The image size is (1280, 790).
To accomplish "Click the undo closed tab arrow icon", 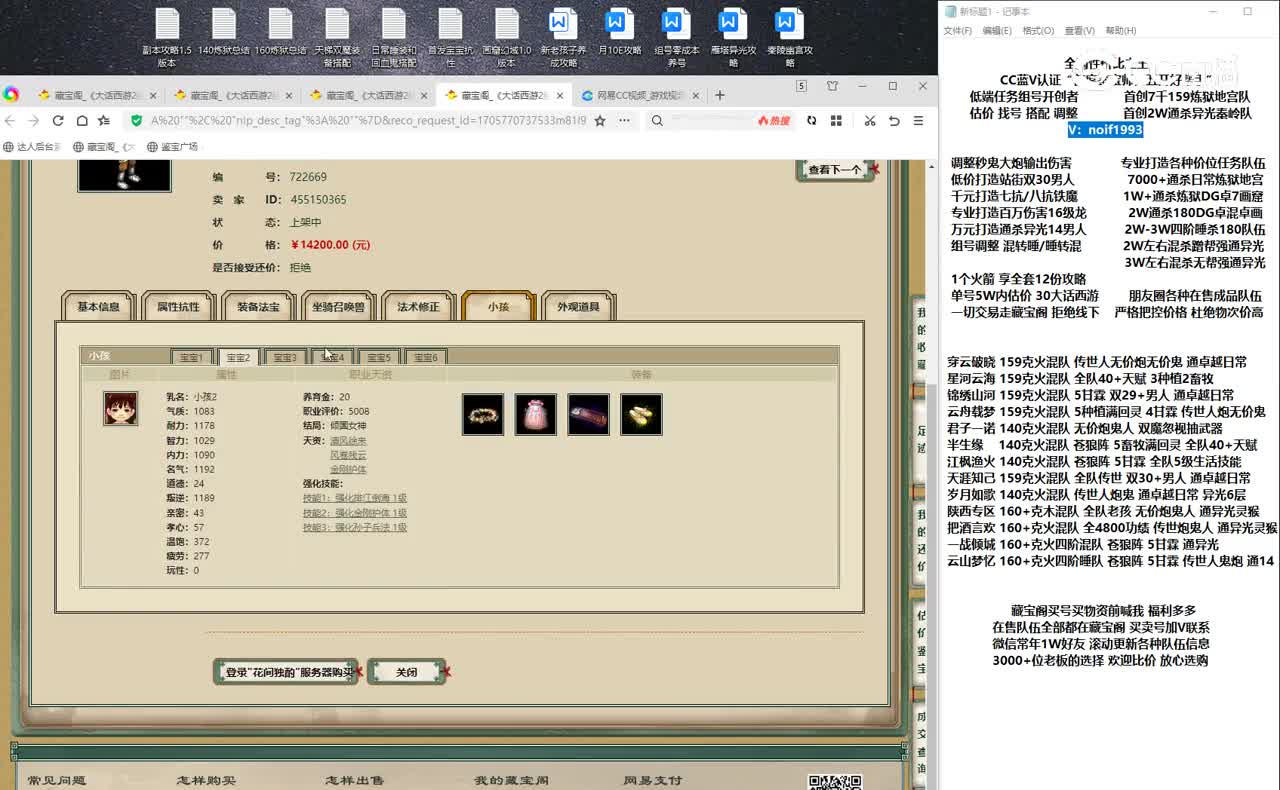I will click(894, 120).
